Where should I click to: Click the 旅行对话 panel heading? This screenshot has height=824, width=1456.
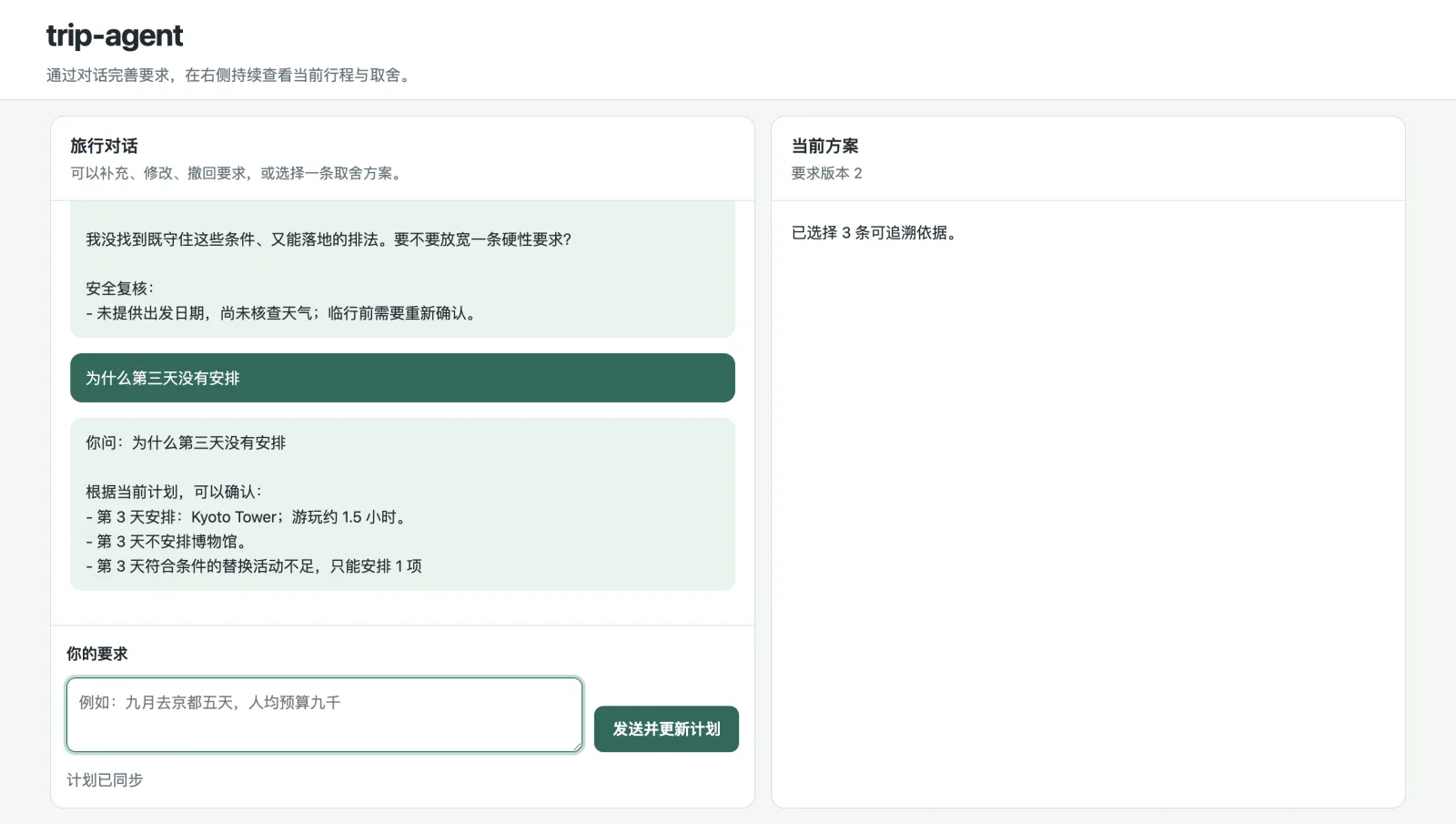[x=104, y=146]
